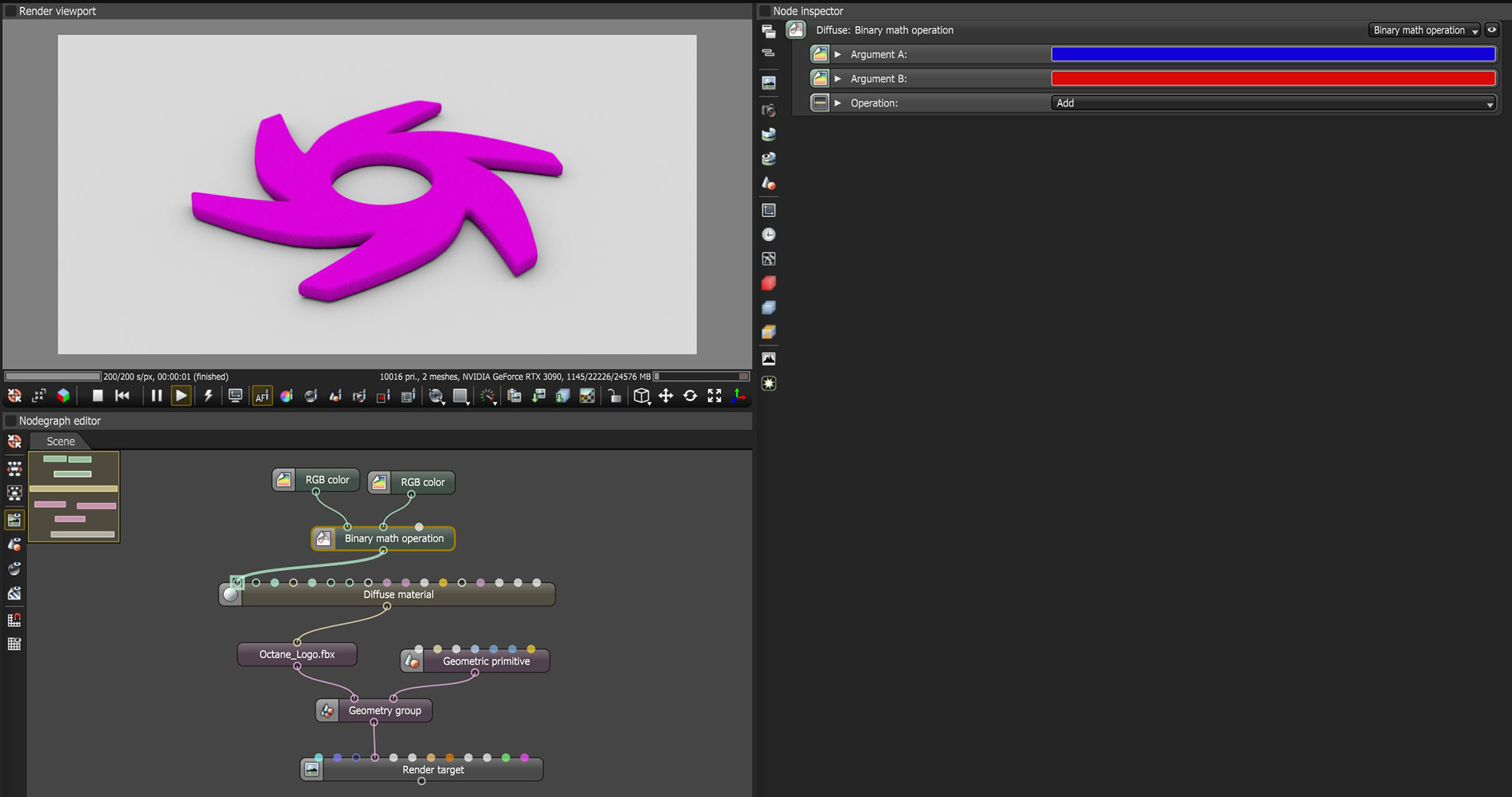
Task: Toggle the AF auto focus picker
Action: click(262, 396)
